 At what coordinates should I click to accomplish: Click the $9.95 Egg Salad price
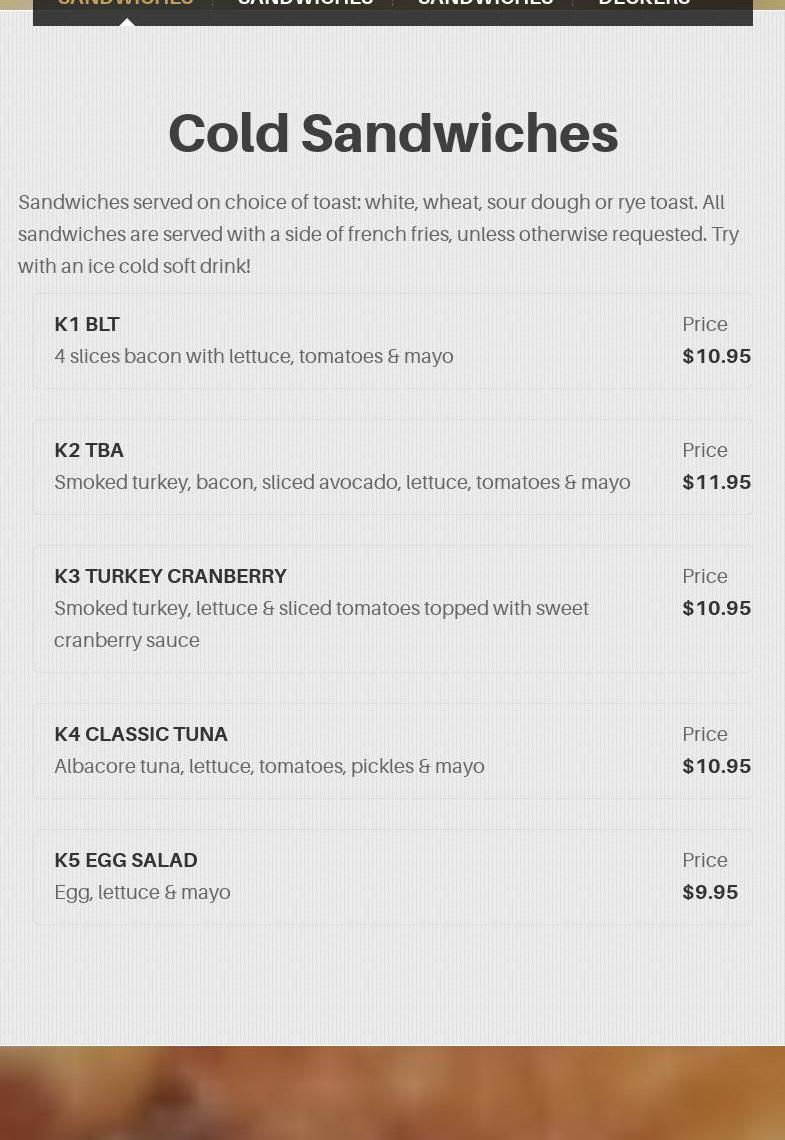710,893
